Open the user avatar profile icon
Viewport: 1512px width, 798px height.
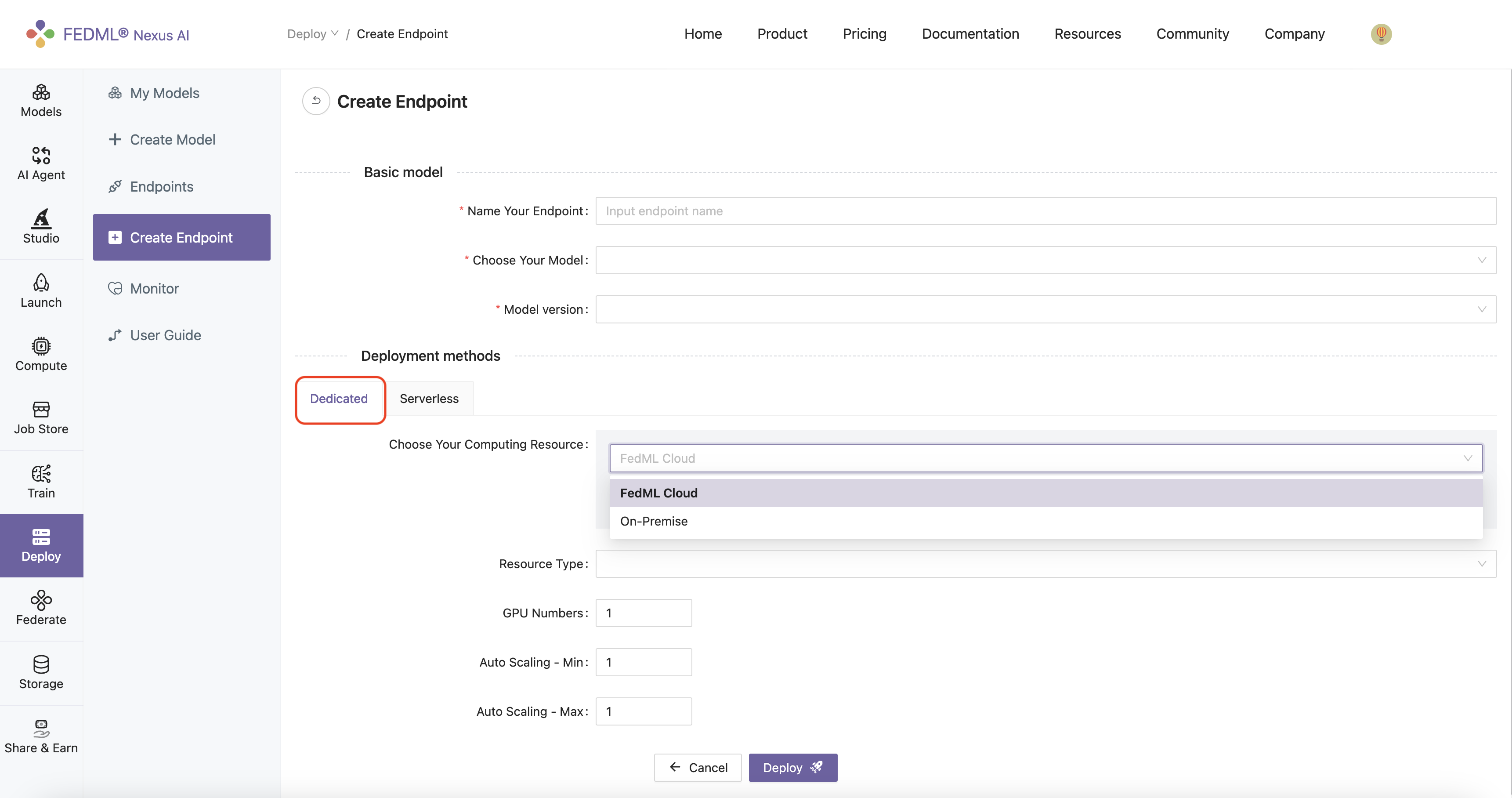pyautogui.click(x=1381, y=34)
